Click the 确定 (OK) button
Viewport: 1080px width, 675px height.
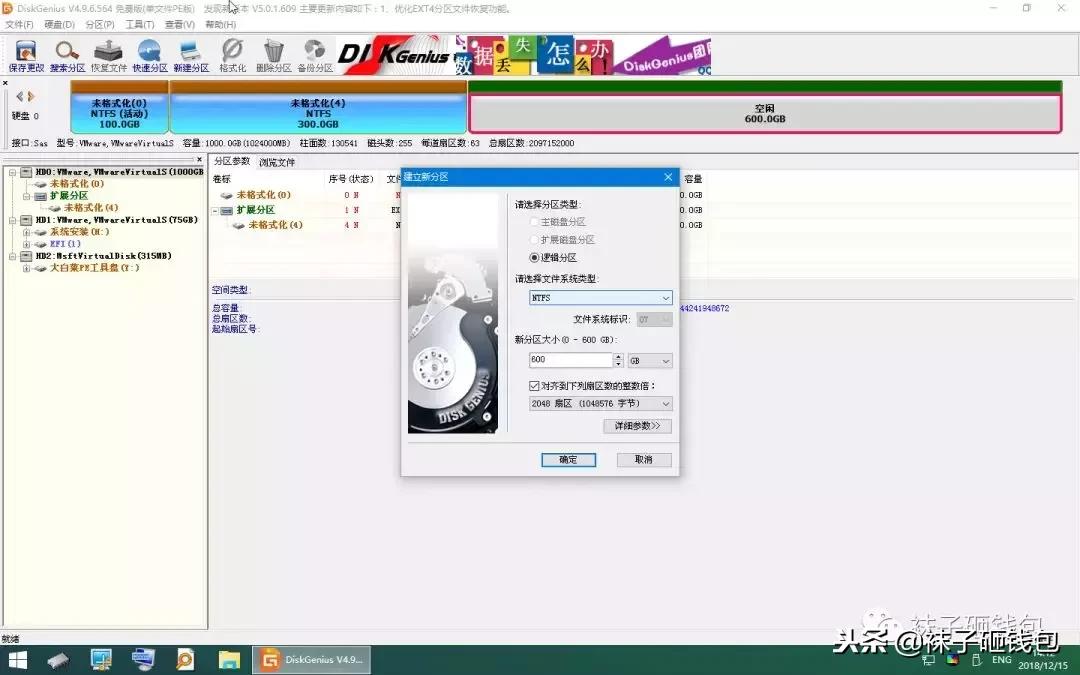568,459
